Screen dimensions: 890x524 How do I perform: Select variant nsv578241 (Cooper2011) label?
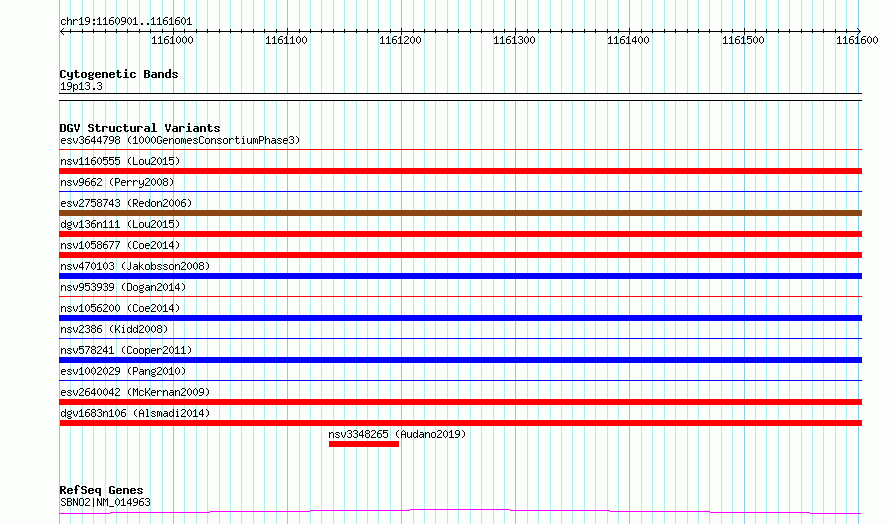pos(126,350)
